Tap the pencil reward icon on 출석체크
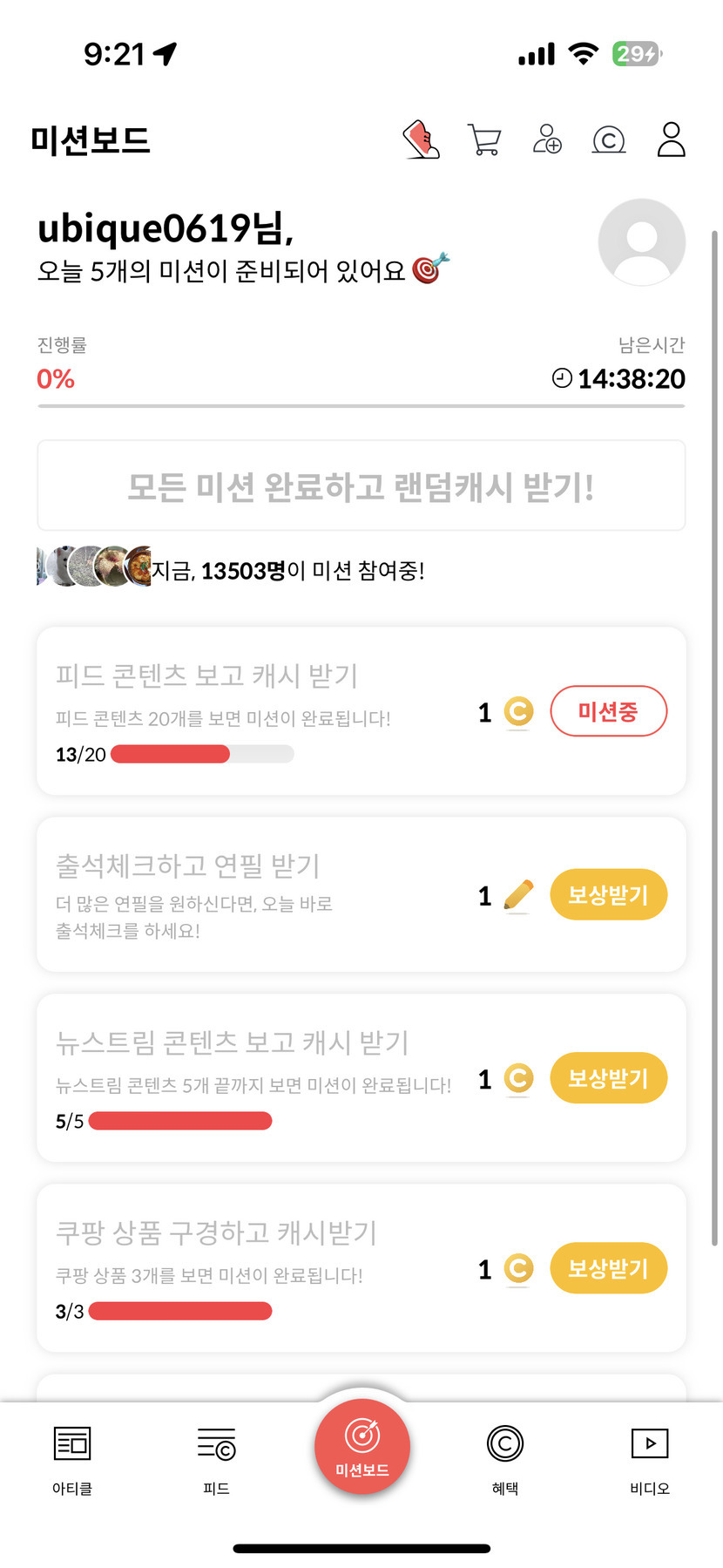Image resolution: width=723 pixels, height=1568 pixels. click(x=518, y=896)
